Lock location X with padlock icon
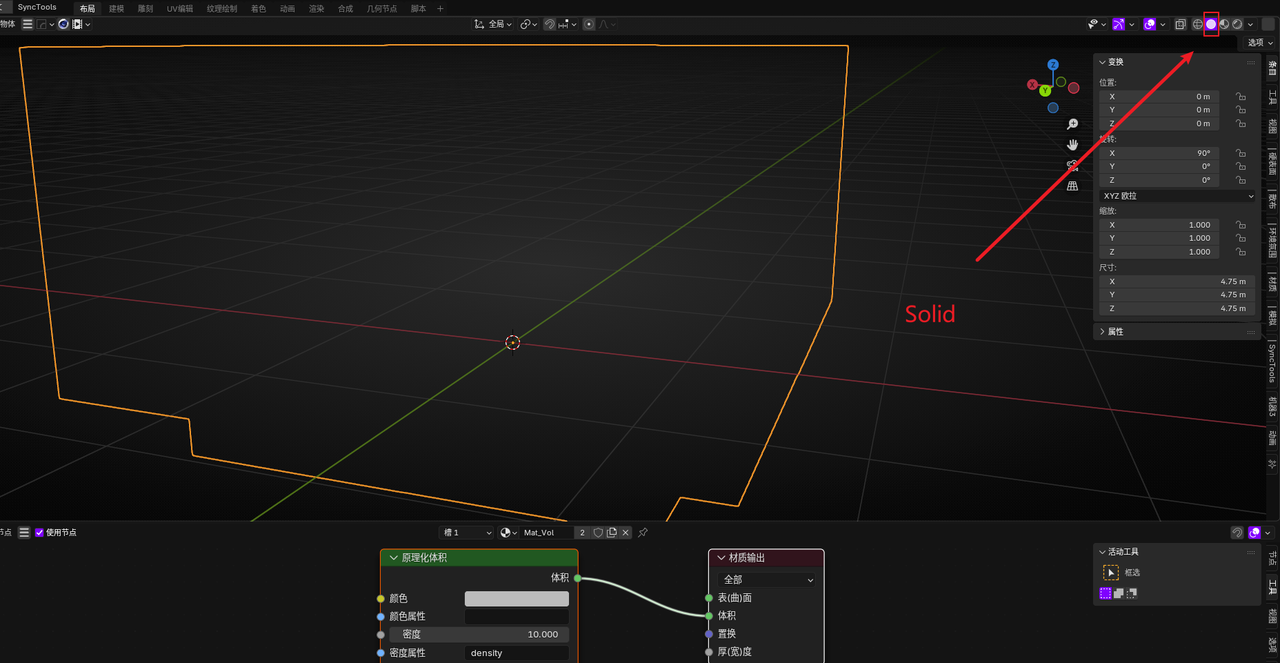 [x=1241, y=97]
